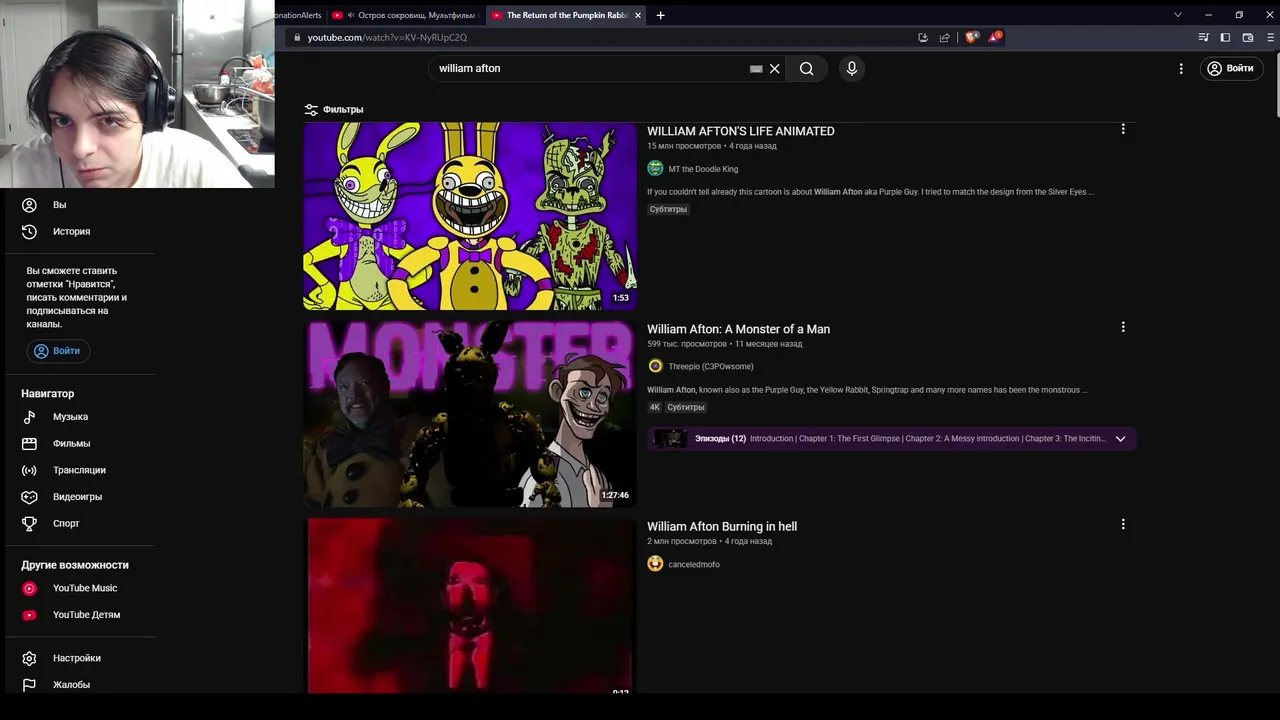Click the Настройки gear icon
The width and height of the screenshot is (1280, 720).
[x=29, y=658]
